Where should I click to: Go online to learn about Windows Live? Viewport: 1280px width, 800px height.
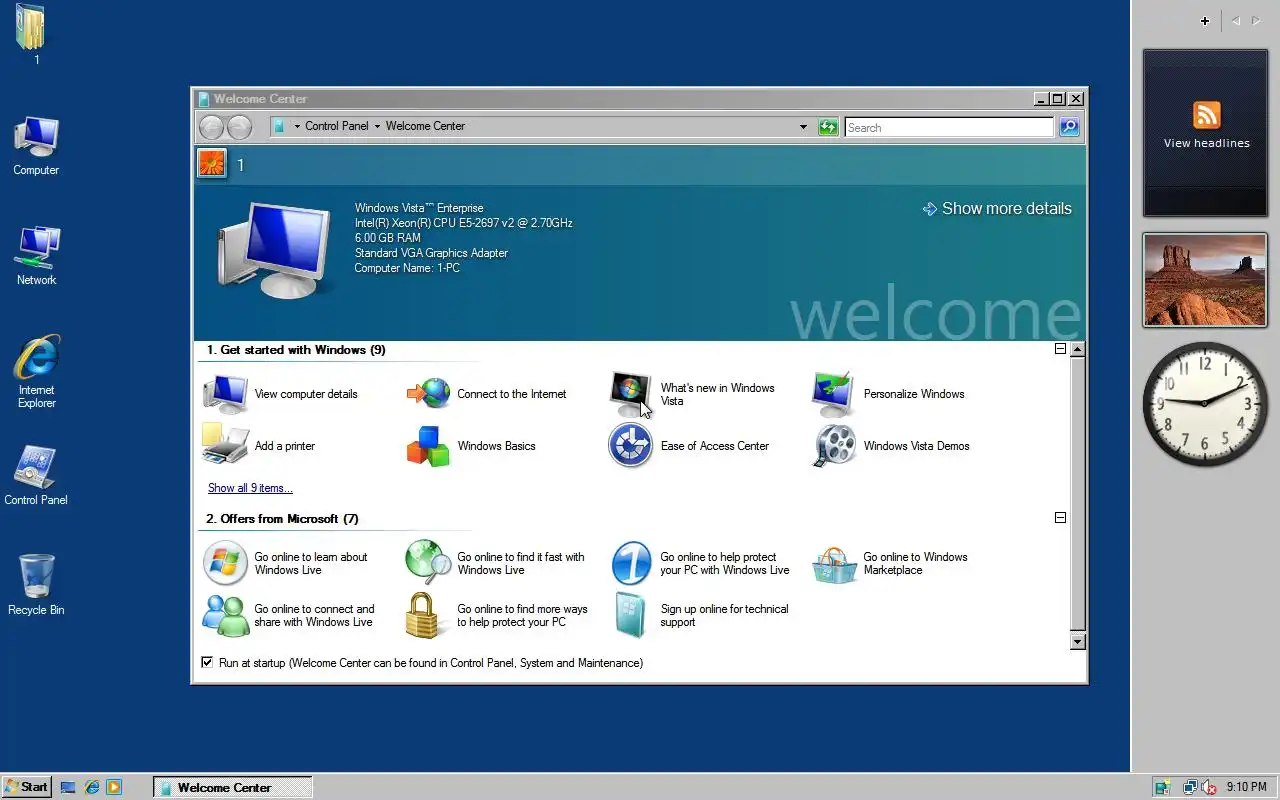pos(285,563)
